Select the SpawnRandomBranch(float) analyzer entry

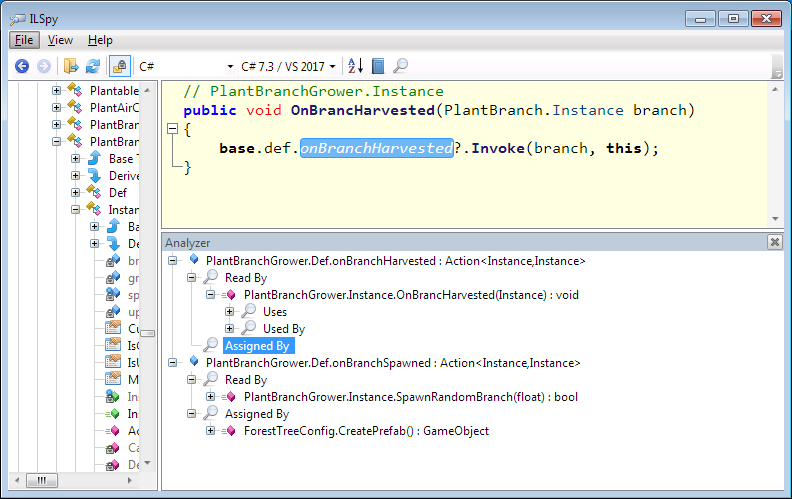coord(410,397)
